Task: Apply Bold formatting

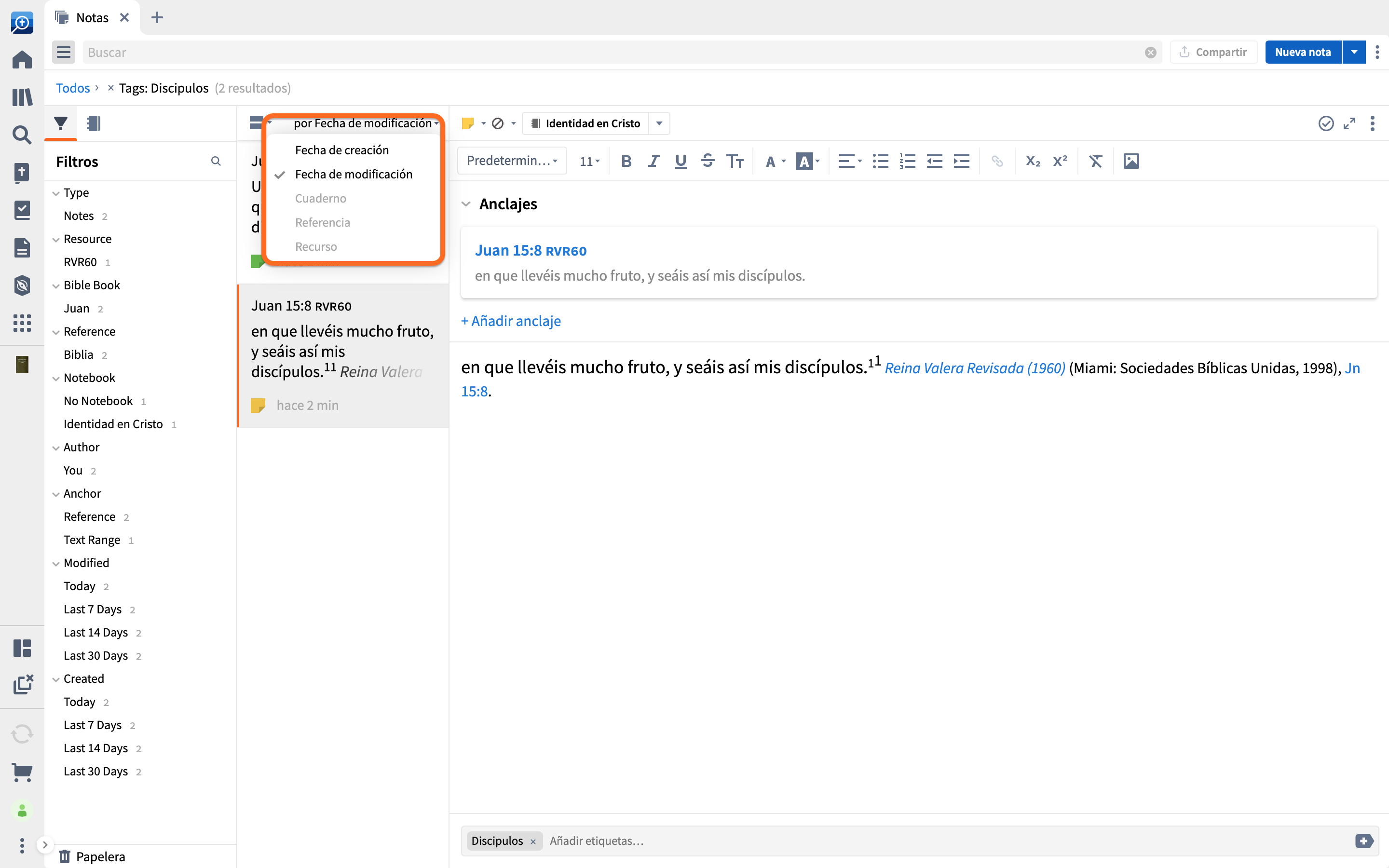Action: point(626,162)
